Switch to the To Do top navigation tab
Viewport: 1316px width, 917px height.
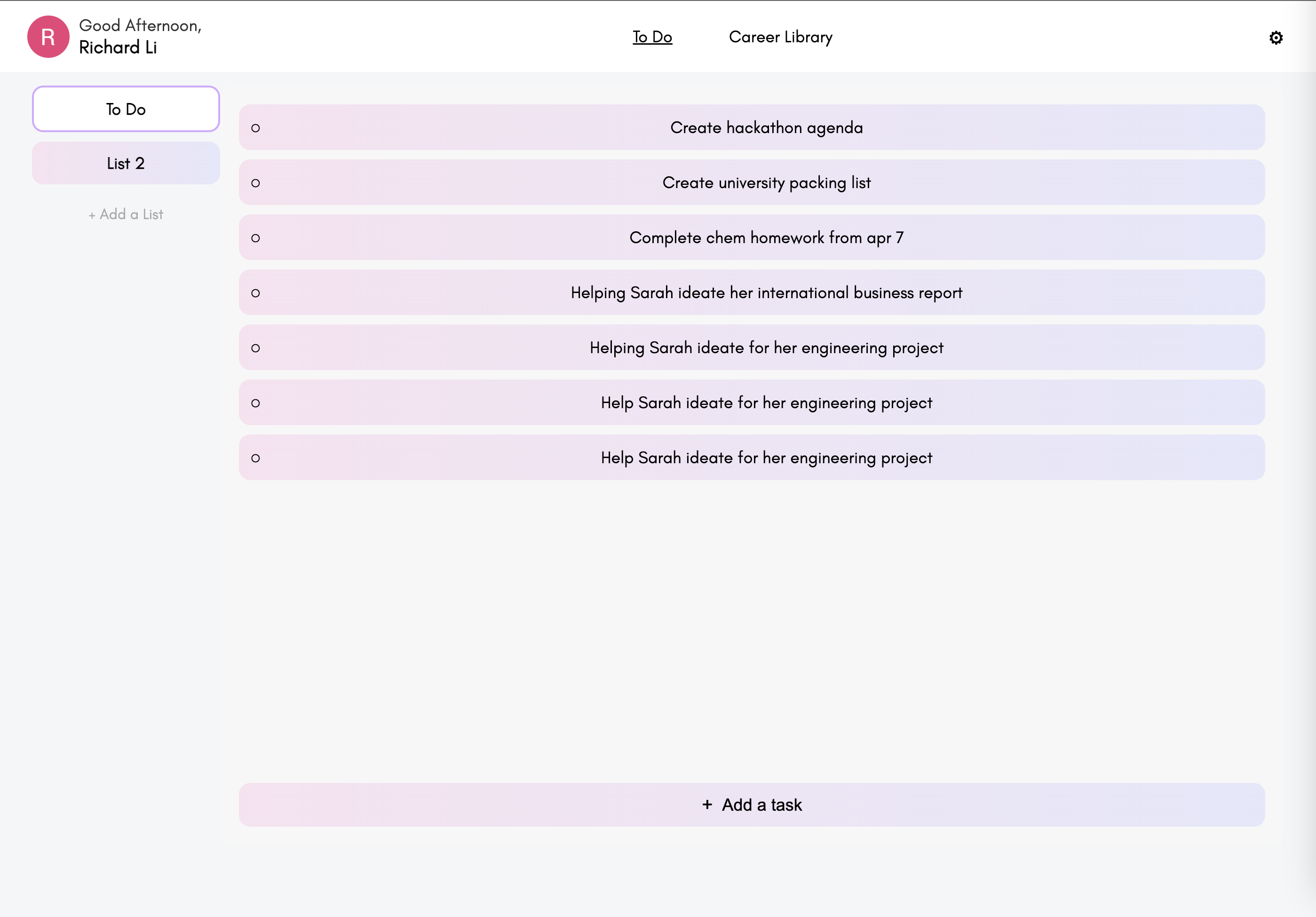tap(652, 37)
